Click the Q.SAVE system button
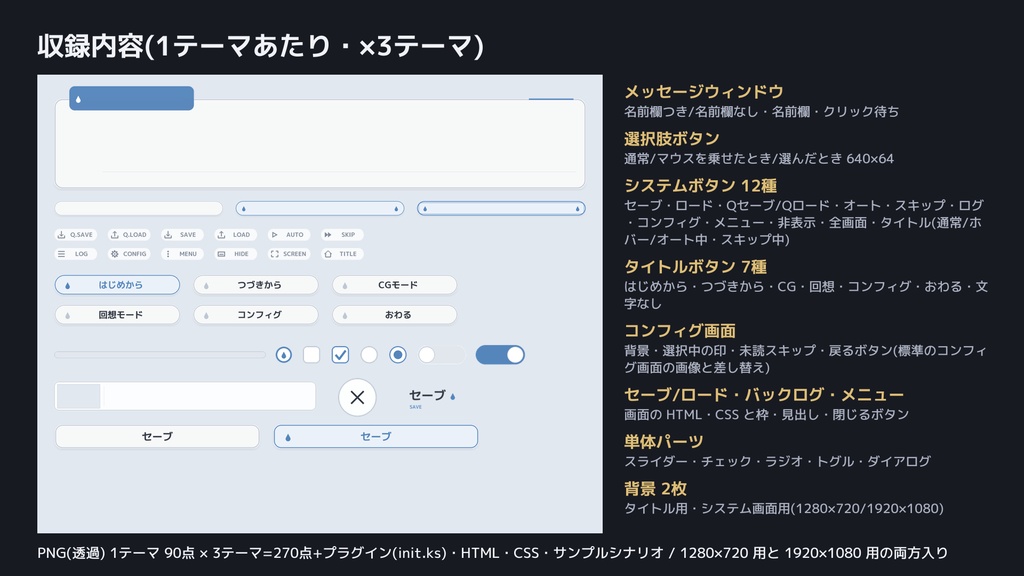 (76, 234)
